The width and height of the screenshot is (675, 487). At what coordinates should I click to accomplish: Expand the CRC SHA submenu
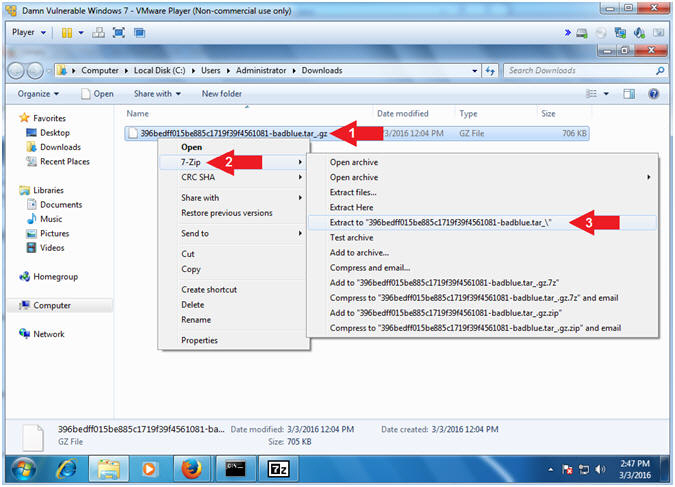[x=234, y=177]
